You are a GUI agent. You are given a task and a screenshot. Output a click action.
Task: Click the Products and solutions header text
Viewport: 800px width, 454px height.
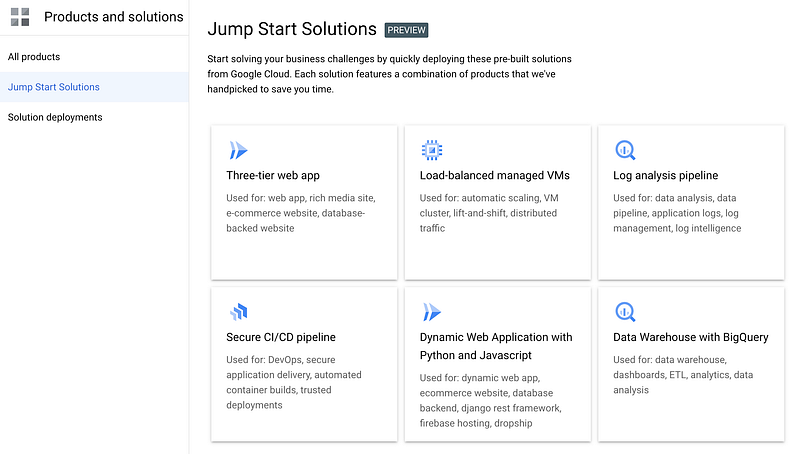(x=114, y=17)
